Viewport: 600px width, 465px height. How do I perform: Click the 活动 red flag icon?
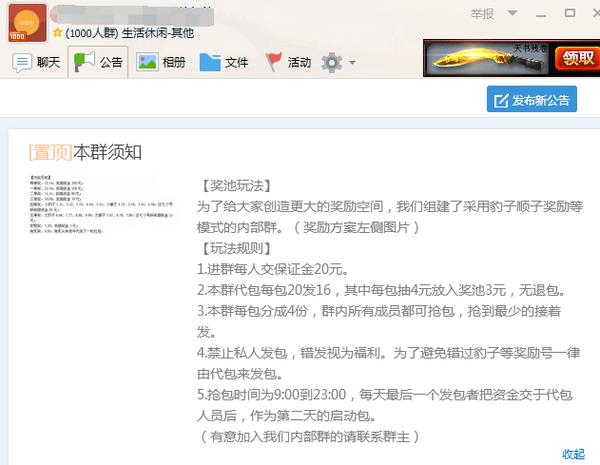click(273, 62)
